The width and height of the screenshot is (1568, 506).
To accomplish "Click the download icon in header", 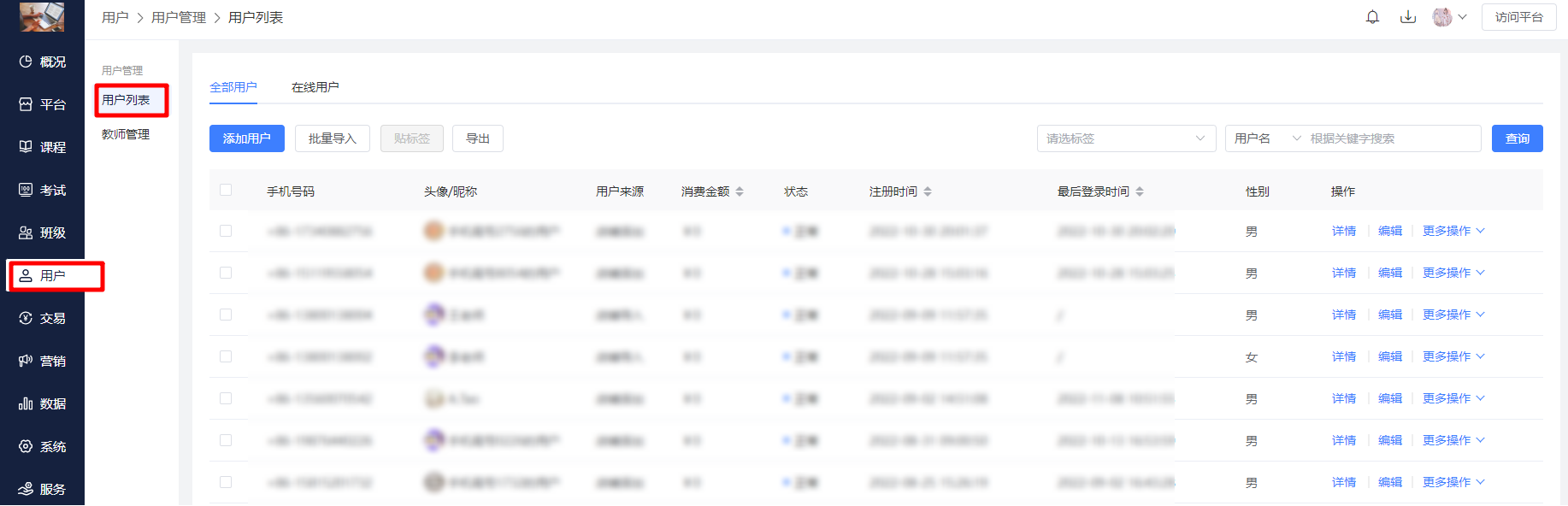I will [x=1408, y=17].
